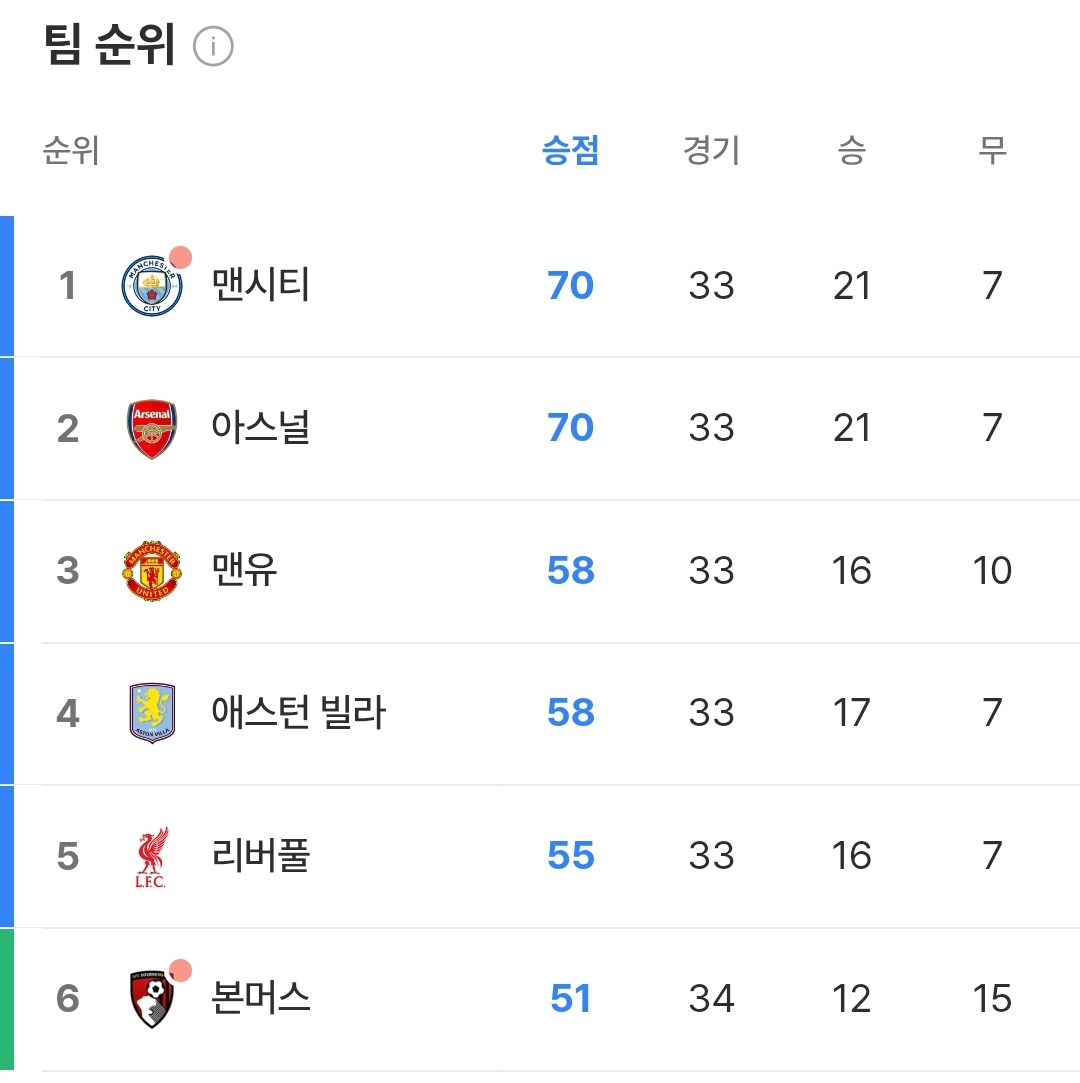Screen dimensions: 1080x1083
Task: Click the 리버풀 team name
Action: point(261,856)
